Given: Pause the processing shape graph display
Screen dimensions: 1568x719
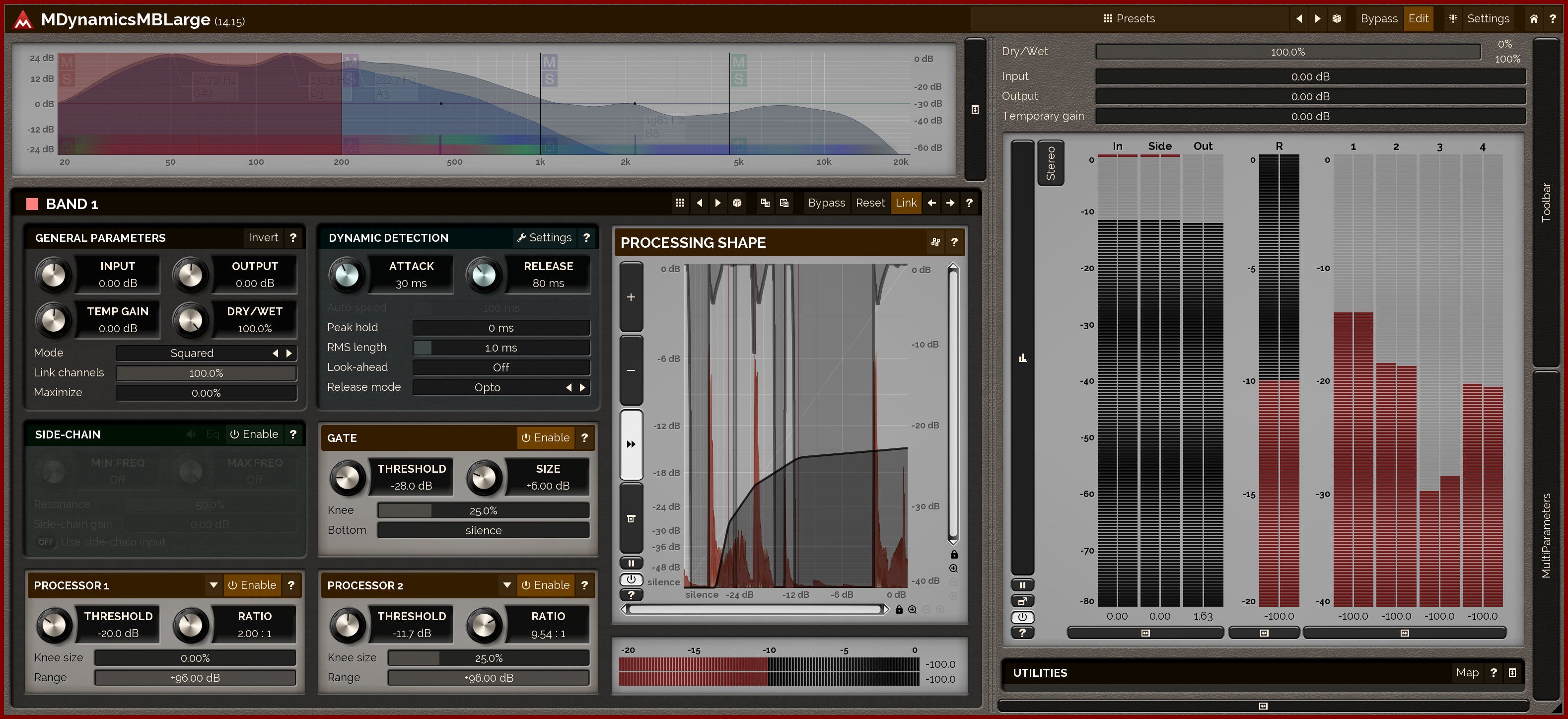Looking at the screenshot, I should point(631,563).
